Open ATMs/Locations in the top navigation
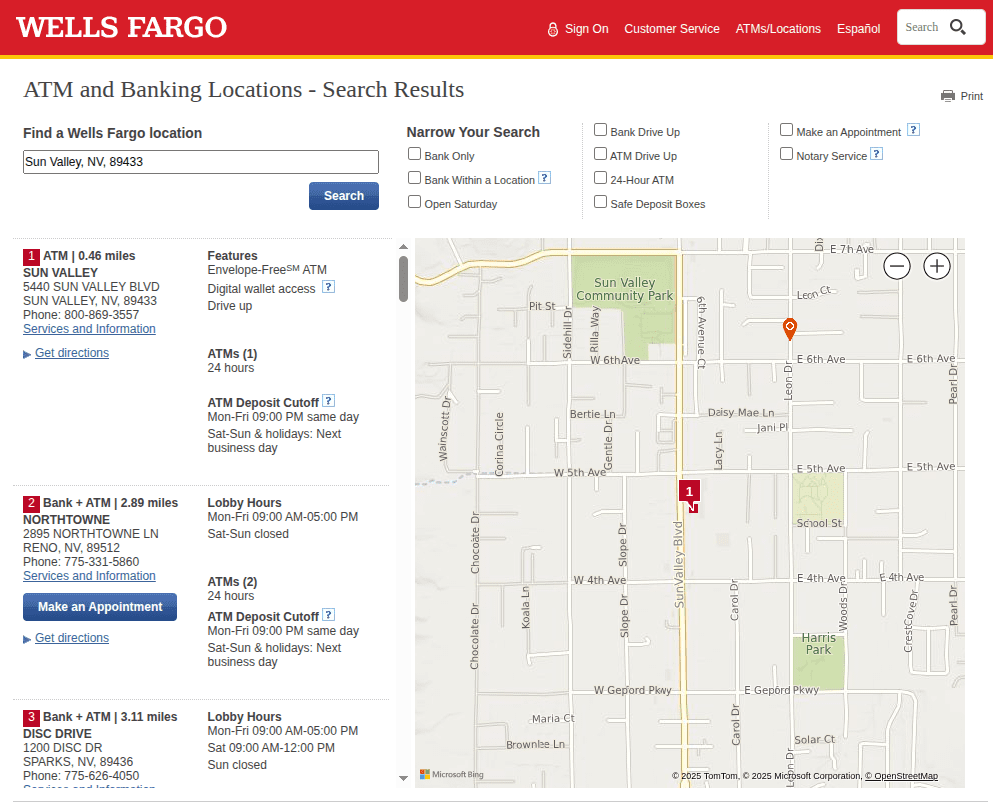993x807 pixels. coord(778,29)
